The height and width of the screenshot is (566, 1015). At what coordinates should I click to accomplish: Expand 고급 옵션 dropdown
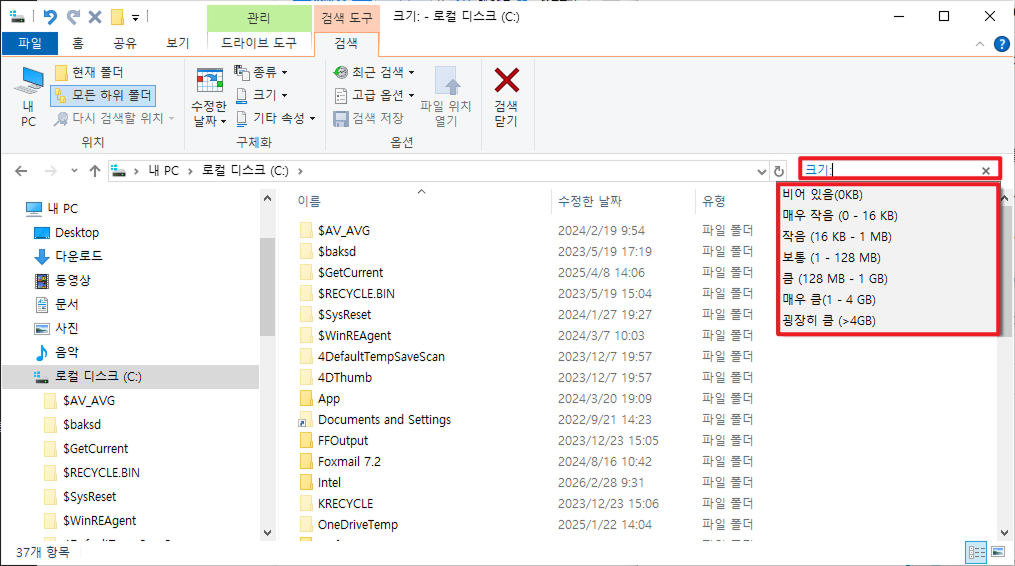click(x=374, y=95)
